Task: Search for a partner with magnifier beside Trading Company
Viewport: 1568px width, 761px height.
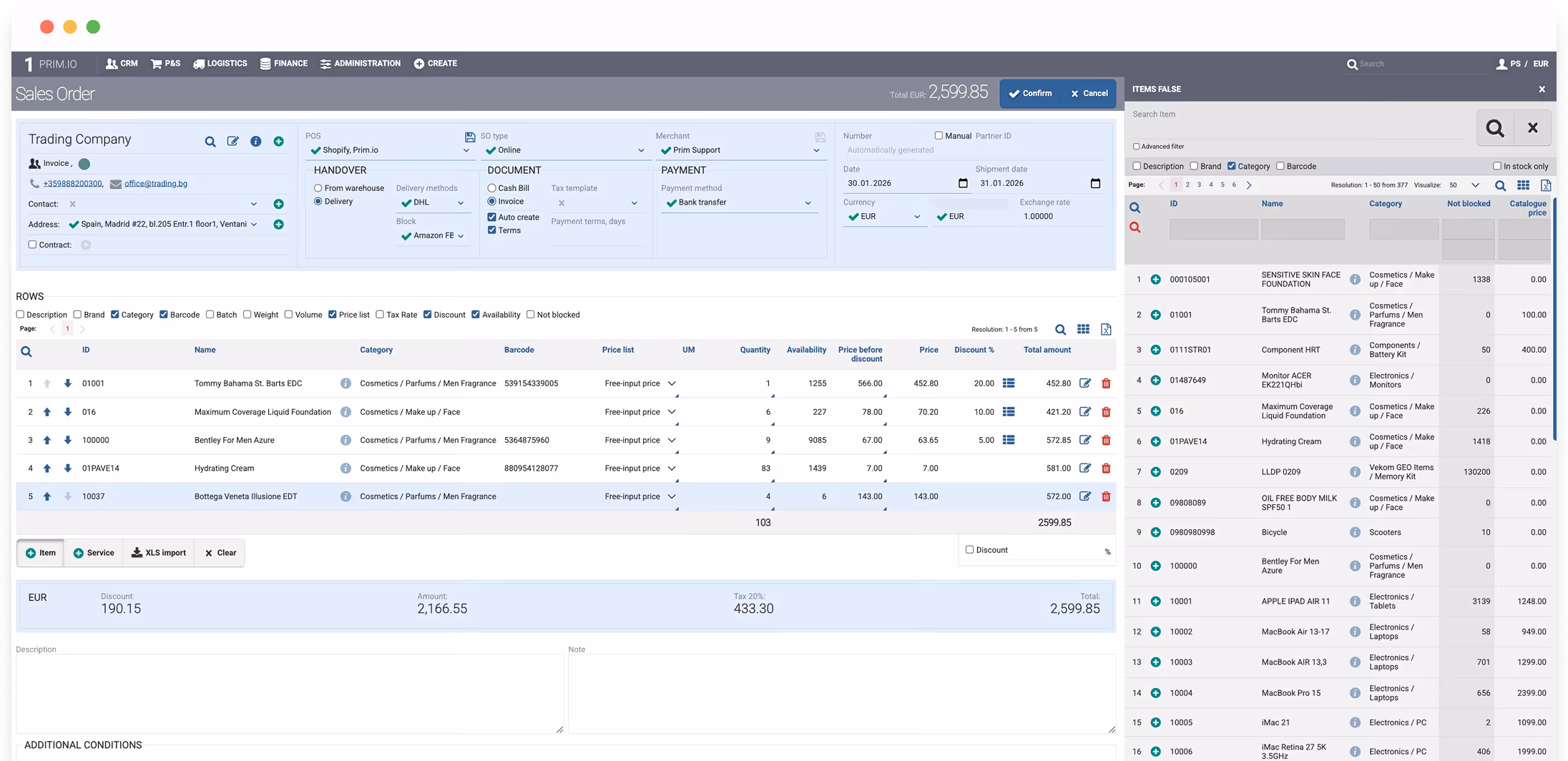Action: coord(210,142)
